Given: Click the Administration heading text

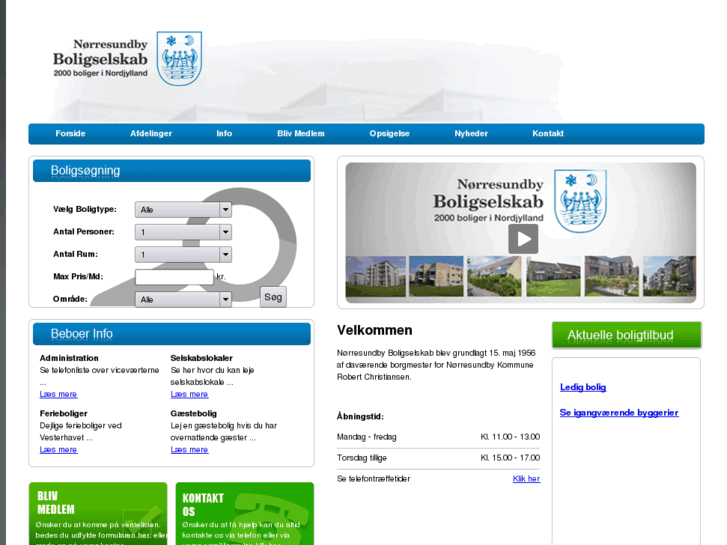Looking at the screenshot, I should click(x=69, y=358).
